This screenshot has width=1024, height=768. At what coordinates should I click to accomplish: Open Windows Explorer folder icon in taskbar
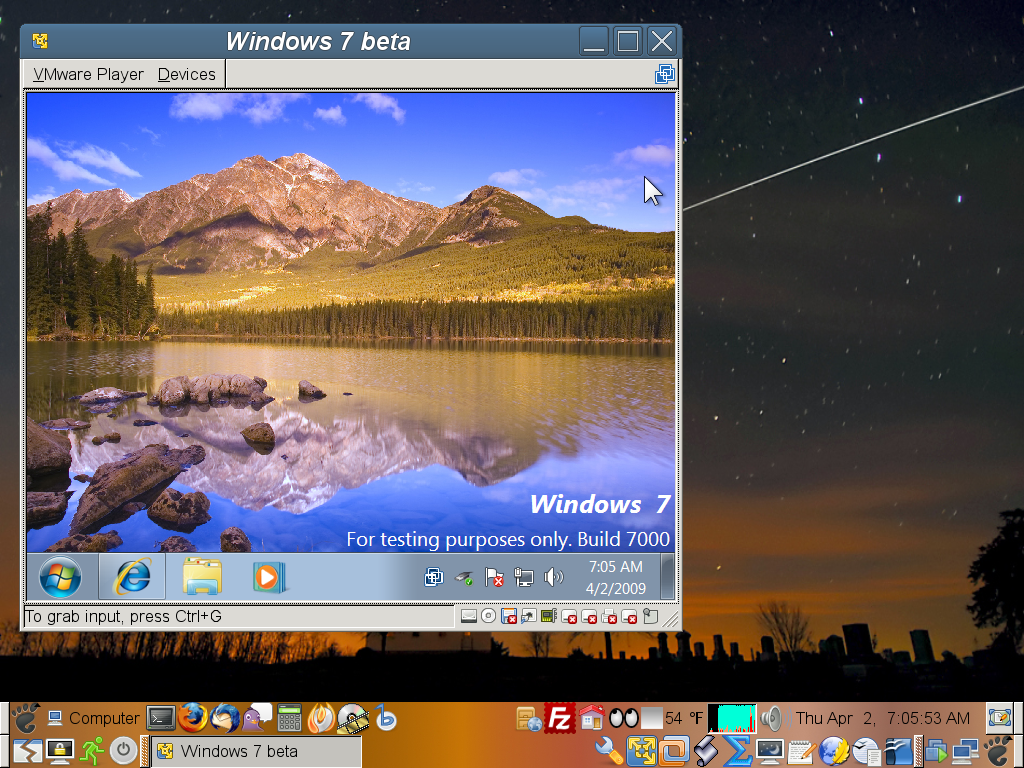201,576
